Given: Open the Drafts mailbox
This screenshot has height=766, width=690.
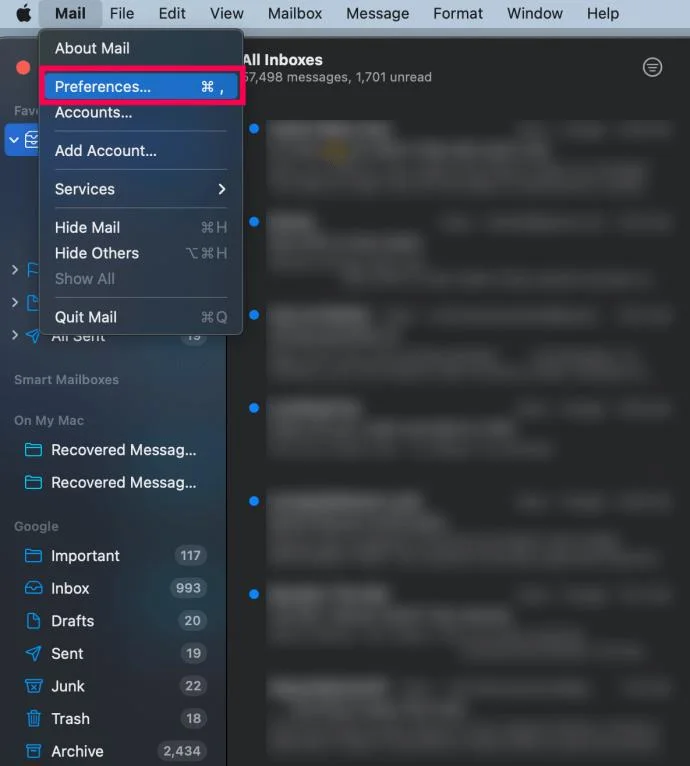Looking at the screenshot, I should point(113,621).
